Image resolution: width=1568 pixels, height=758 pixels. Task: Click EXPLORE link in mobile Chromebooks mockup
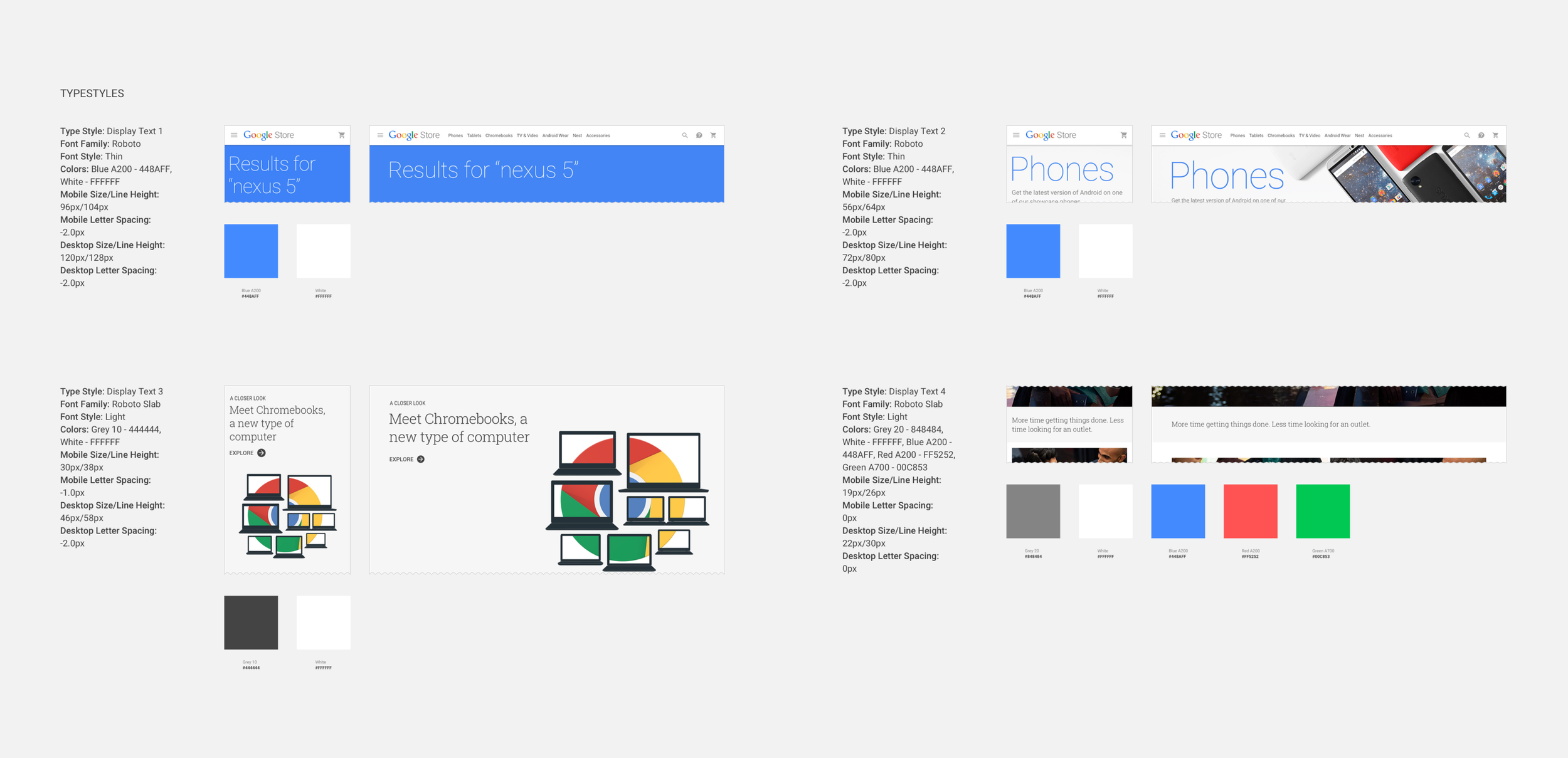pyautogui.click(x=241, y=453)
